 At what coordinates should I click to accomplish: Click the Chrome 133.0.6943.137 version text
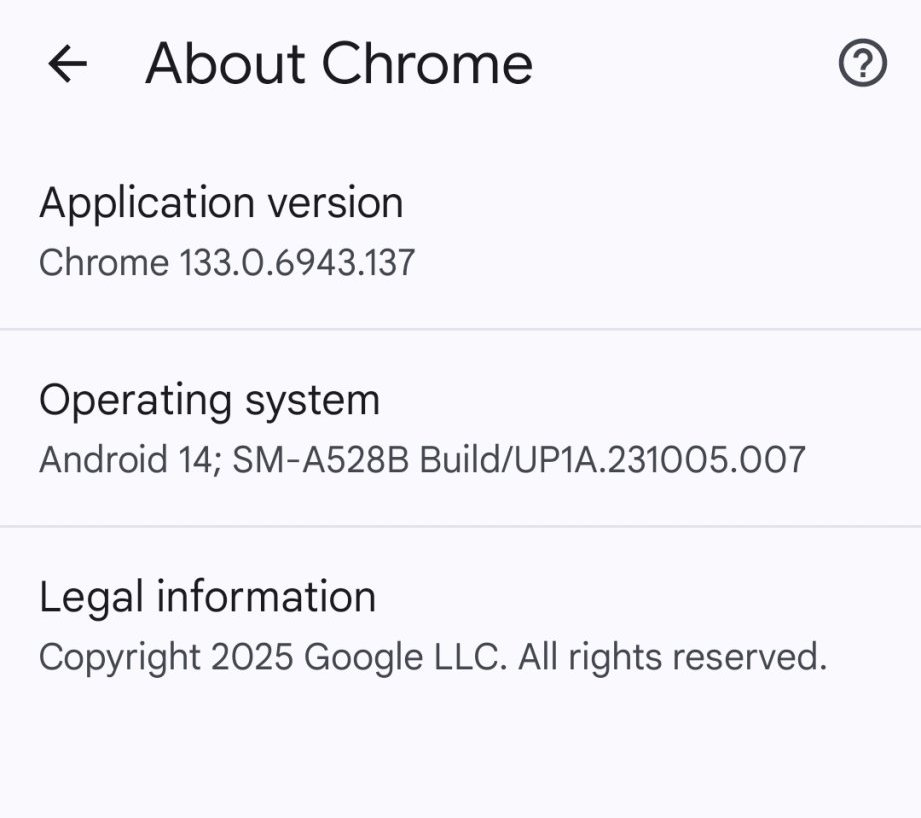(x=227, y=263)
